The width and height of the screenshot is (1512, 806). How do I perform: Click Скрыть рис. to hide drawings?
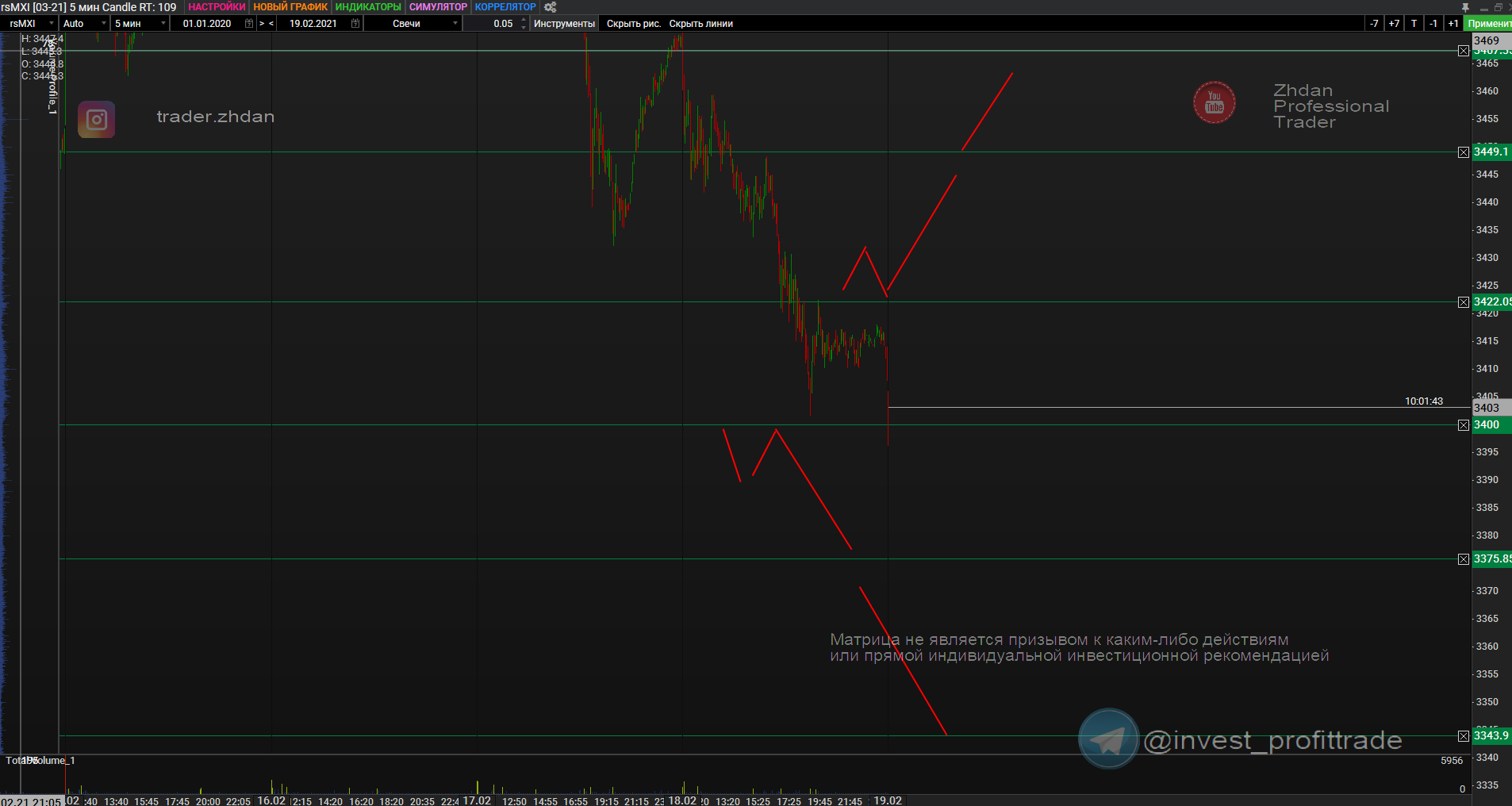[634, 24]
